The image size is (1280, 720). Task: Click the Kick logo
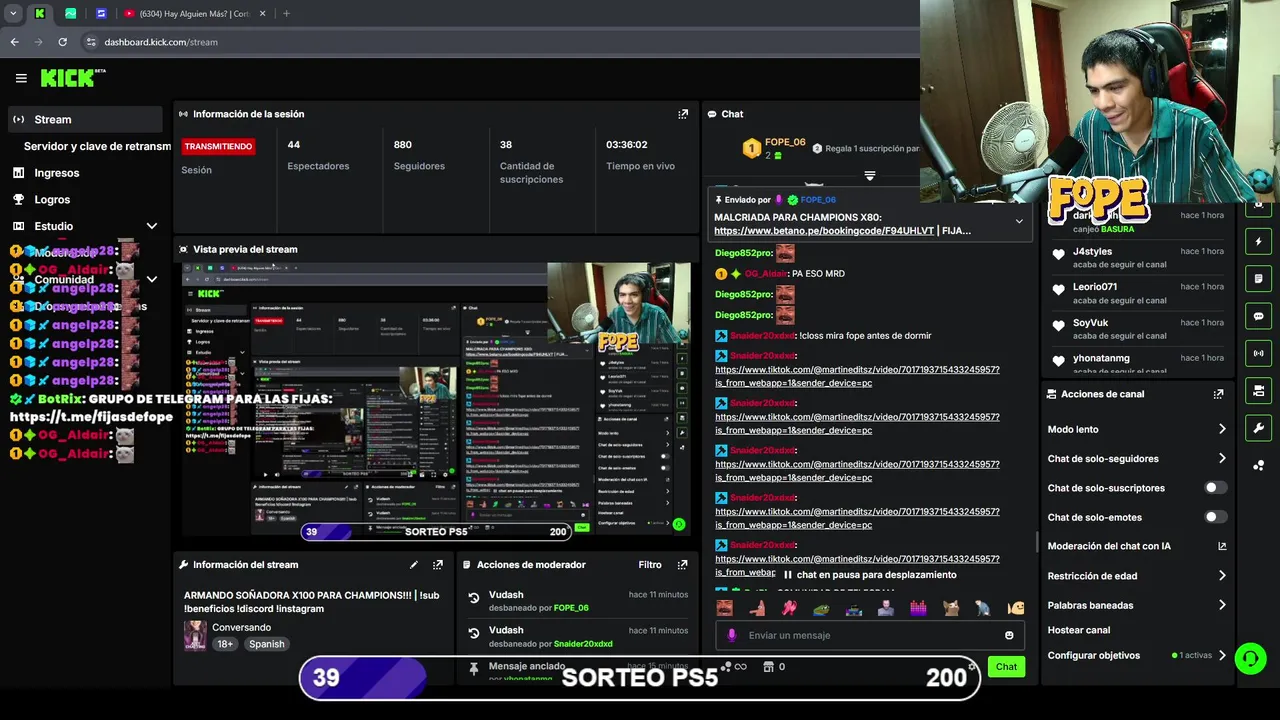pyautogui.click(x=72, y=78)
